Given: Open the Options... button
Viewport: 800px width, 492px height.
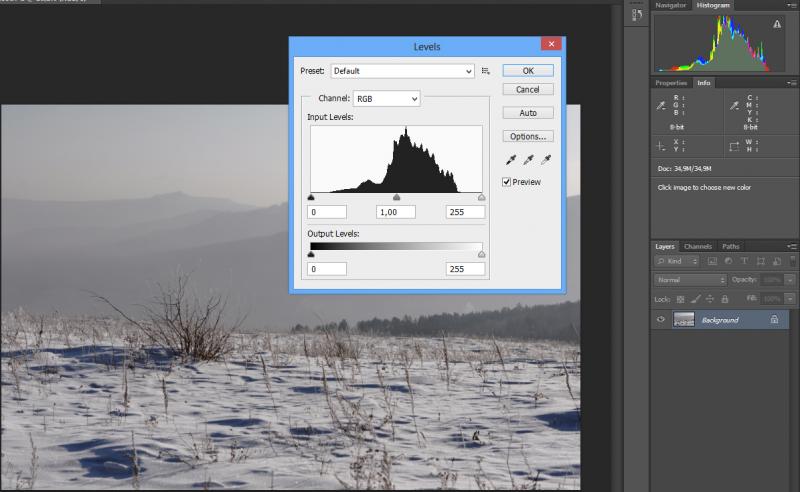Looking at the screenshot, I should point(528,136).
